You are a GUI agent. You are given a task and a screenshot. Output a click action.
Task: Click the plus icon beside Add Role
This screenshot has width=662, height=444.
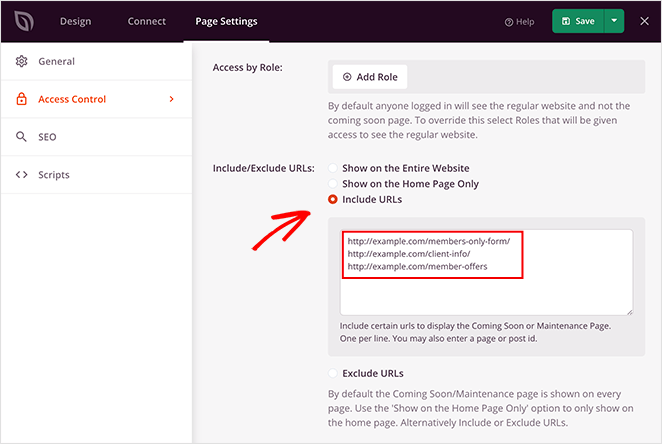pos(347,77)
